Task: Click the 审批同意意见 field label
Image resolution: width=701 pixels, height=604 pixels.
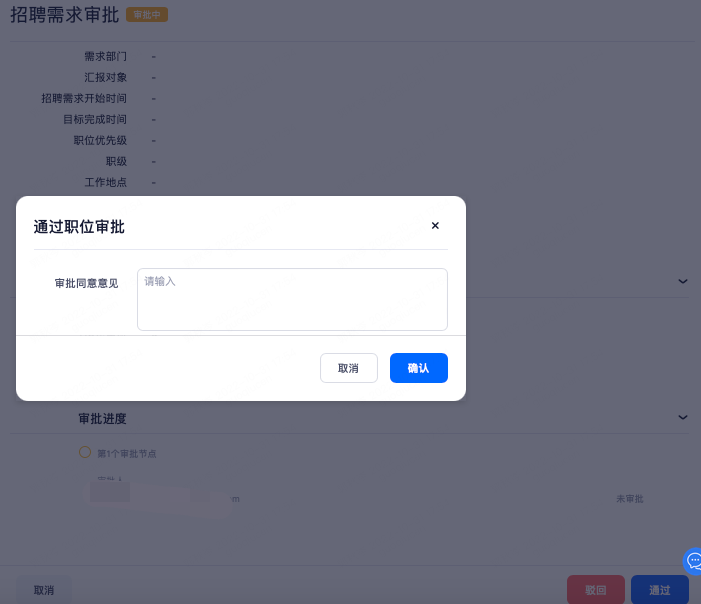Action: pyautogui.click(x=86, y=284)
